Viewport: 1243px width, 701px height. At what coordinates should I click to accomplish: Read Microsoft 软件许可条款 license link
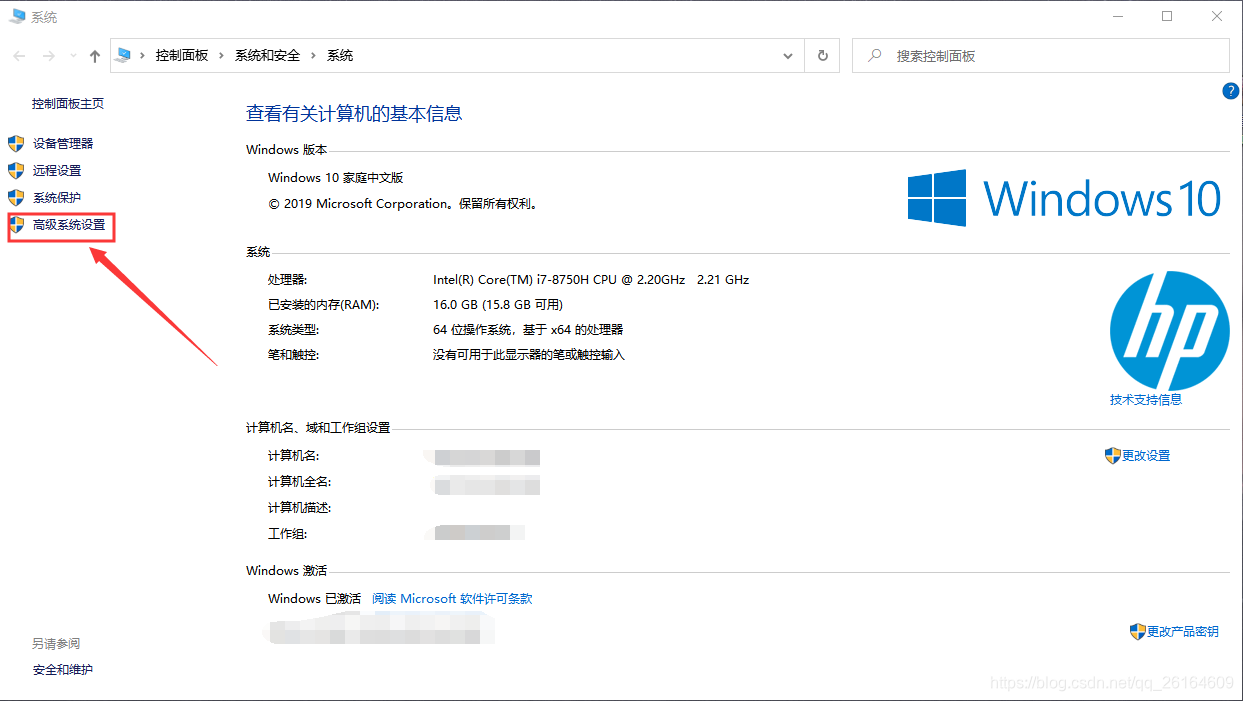452,599
